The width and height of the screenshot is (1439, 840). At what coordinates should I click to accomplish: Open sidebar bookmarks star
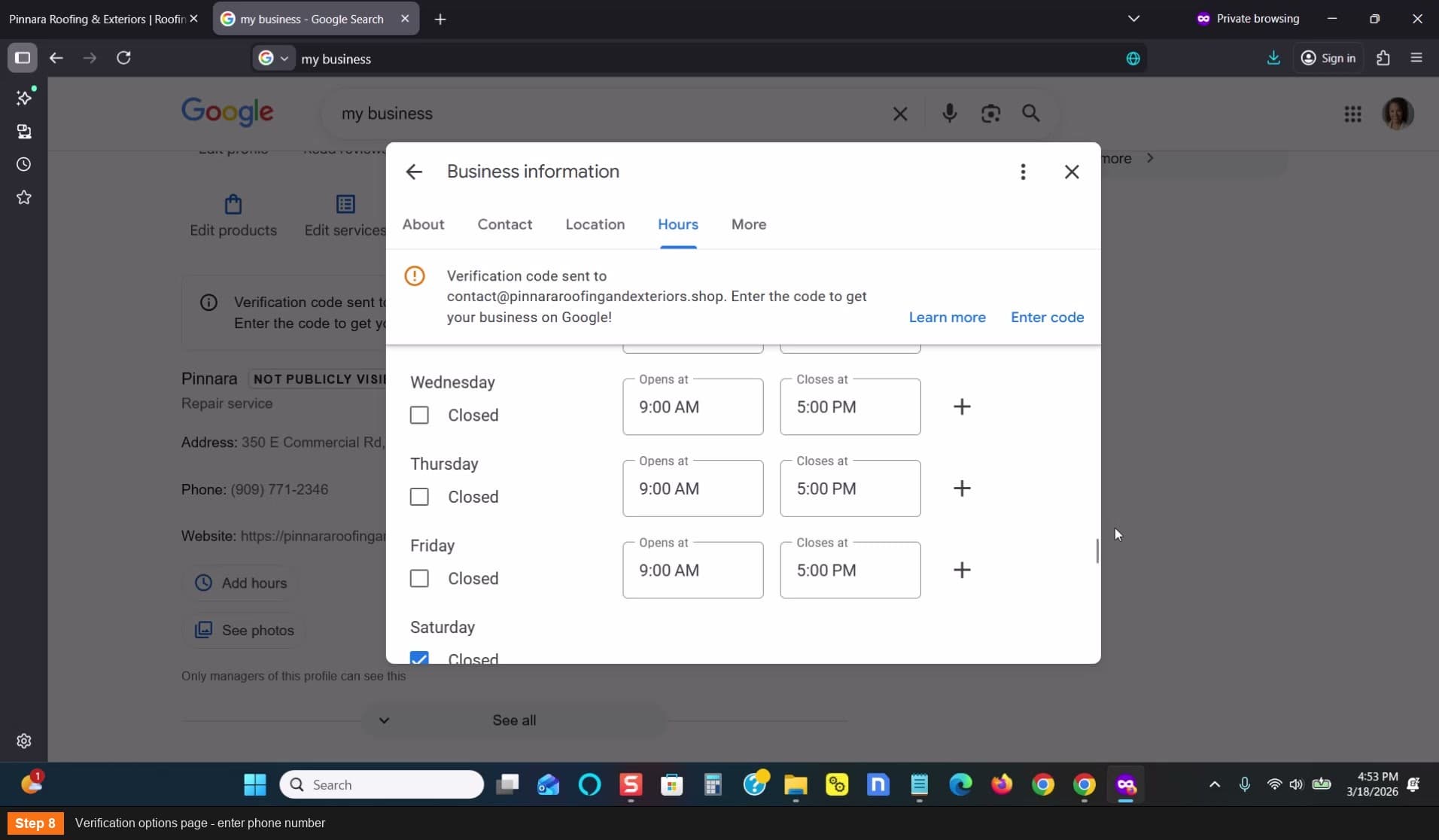coord(24,197)
